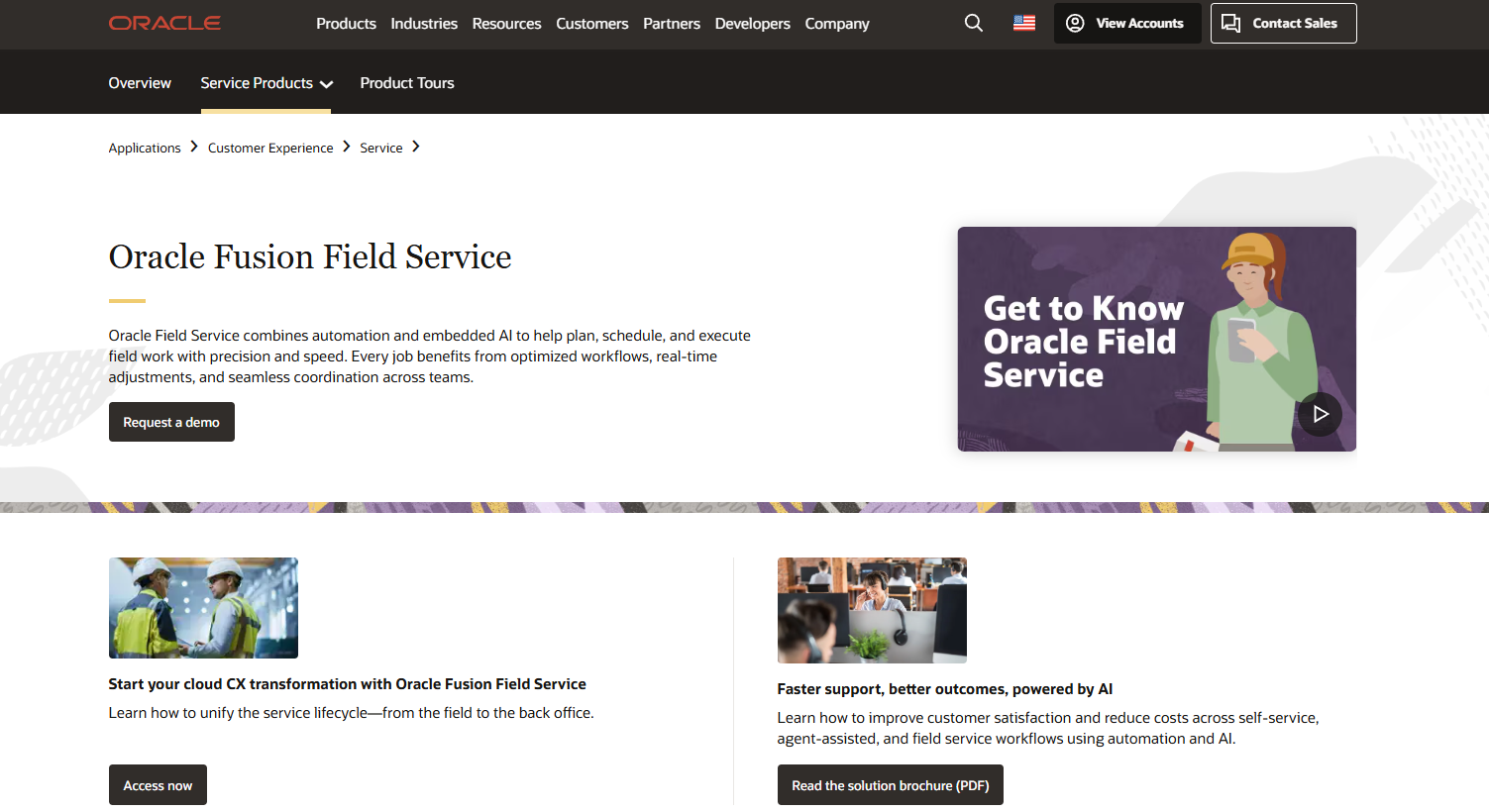This screenshot has width=1489, height=812.
Task: Click the Applications breadcrumb link
Action: pos(144,147)
